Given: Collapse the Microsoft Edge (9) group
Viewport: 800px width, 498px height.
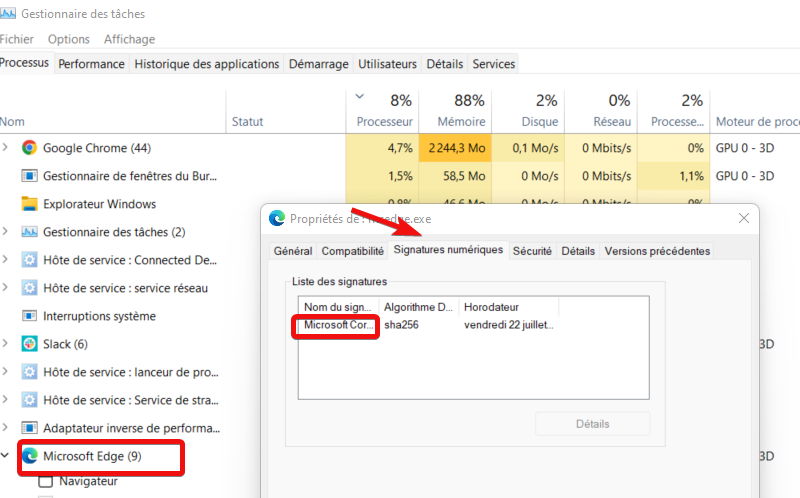Looking at the screenshot, I should pos(5,455).
